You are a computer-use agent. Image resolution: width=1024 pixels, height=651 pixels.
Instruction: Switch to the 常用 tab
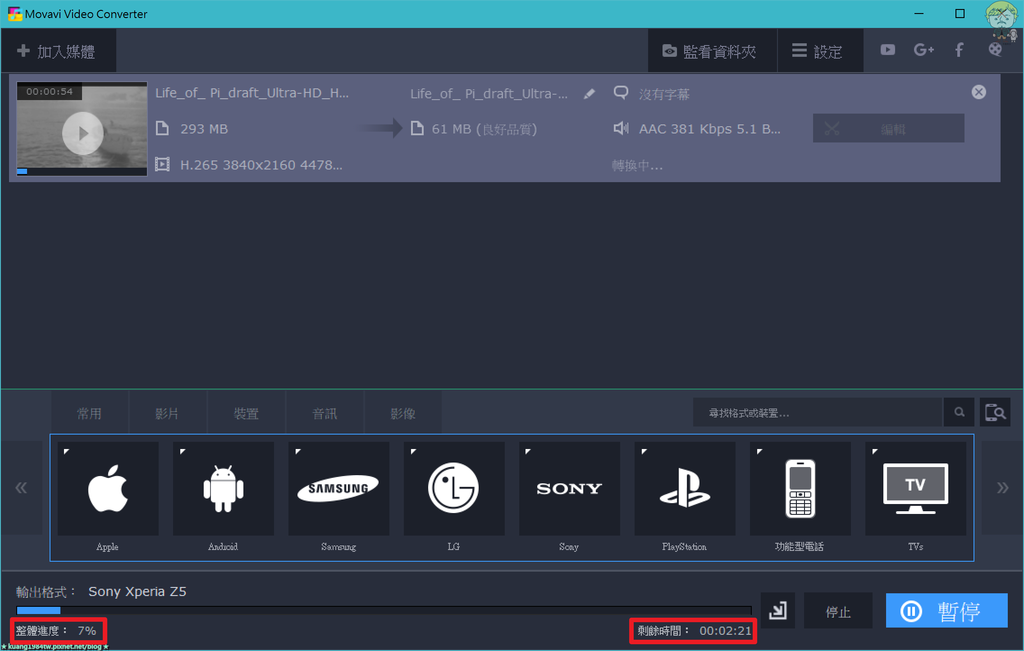pyautogui.click(x=89, y=413)
